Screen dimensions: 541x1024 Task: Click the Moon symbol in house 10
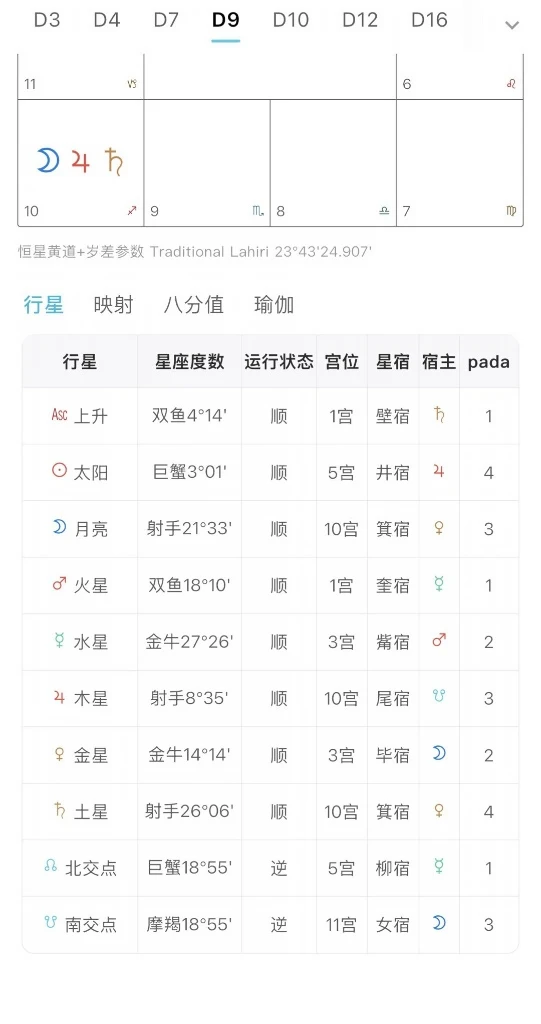(x=48, y=161)
